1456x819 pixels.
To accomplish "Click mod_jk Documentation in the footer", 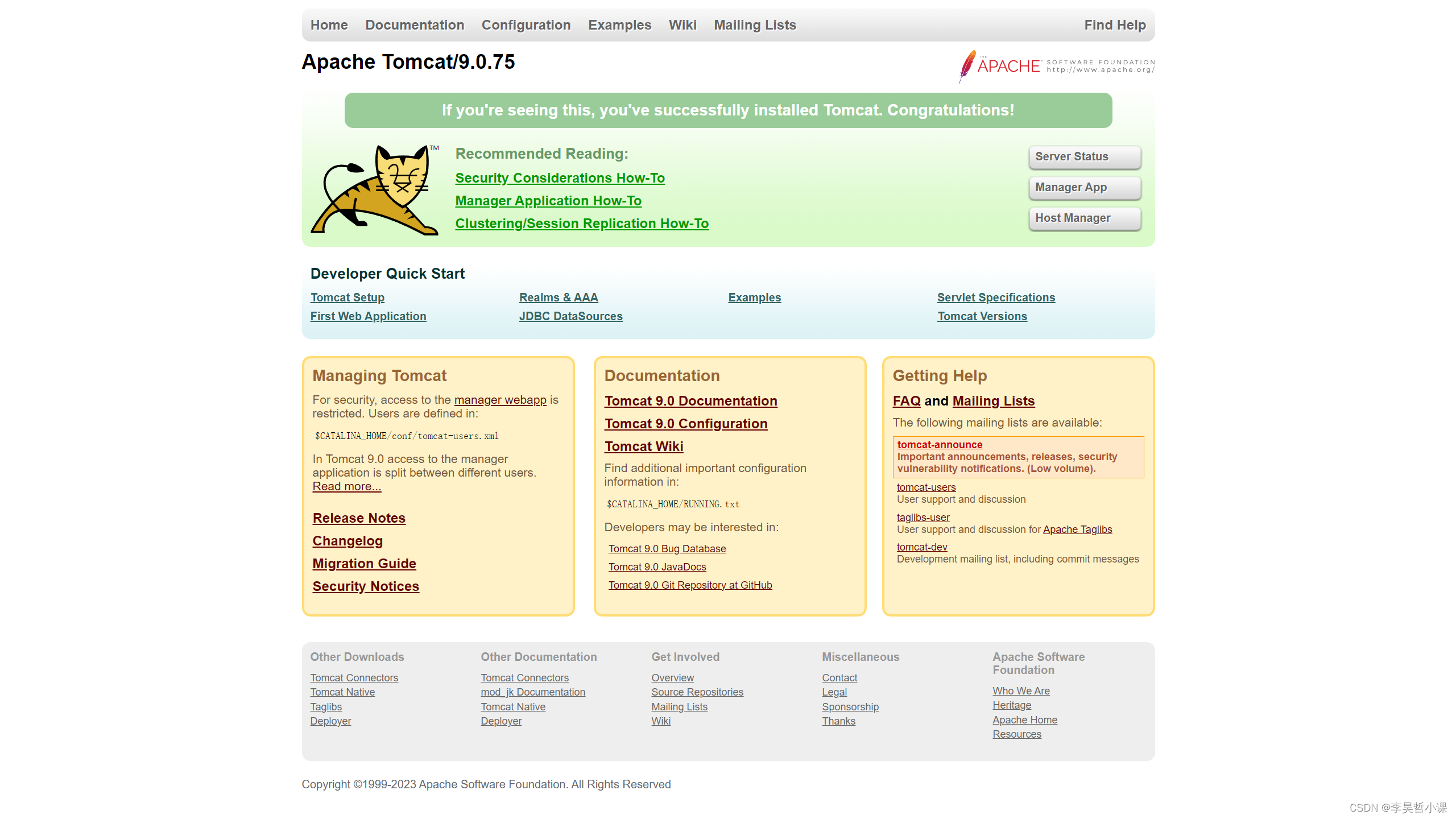I will (x=533, y=692).
